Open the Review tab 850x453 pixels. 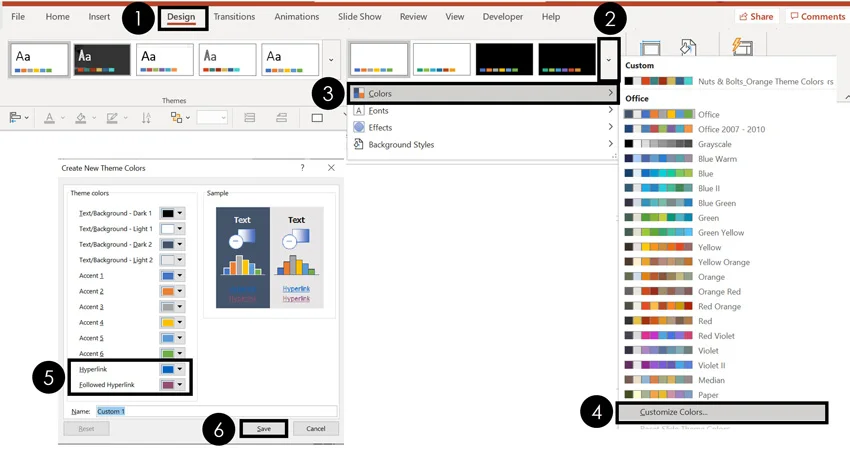(413, 17)
